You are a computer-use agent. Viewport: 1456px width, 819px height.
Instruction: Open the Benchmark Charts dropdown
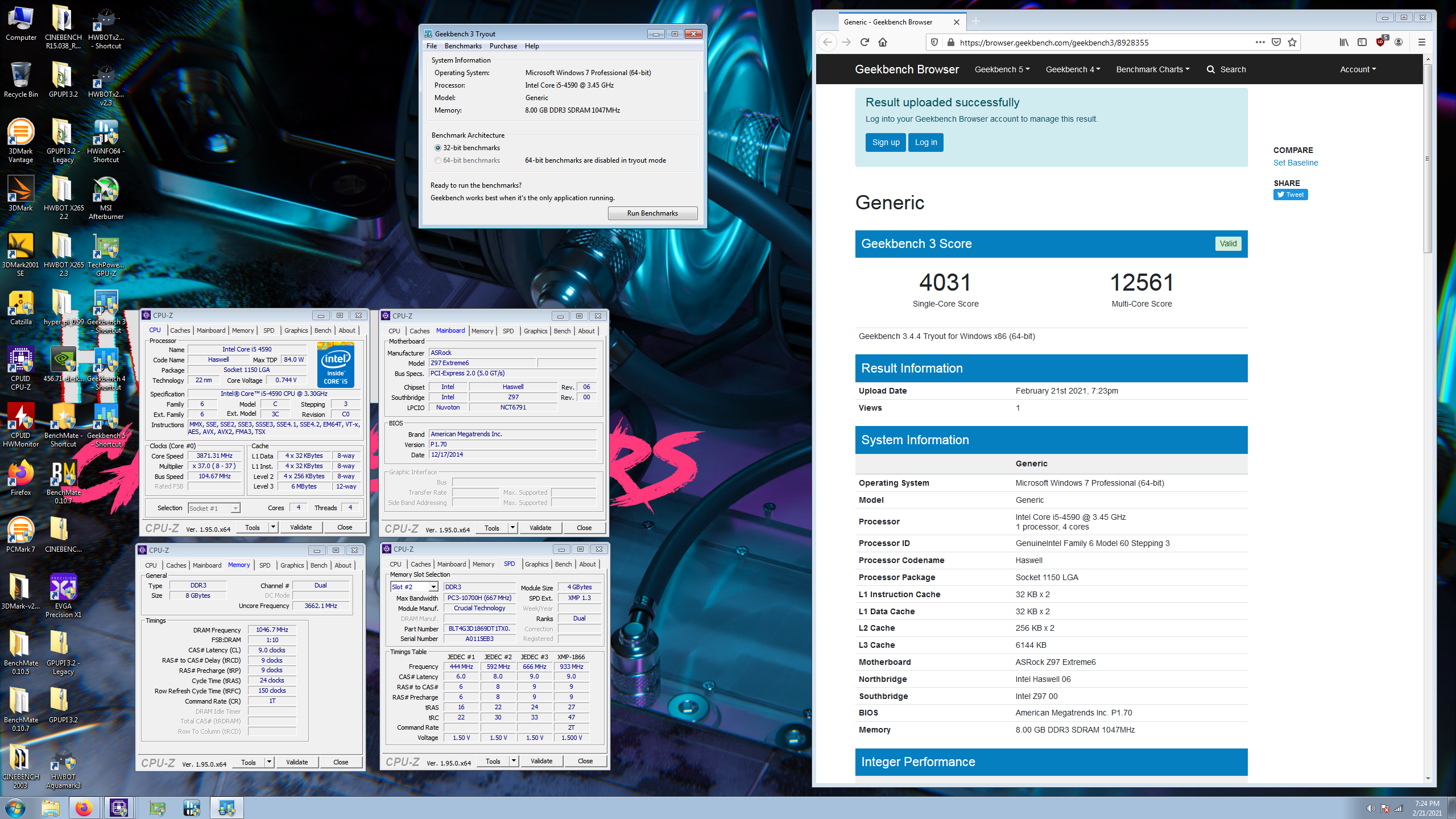pyautogui.click(x=1152, y=69)
